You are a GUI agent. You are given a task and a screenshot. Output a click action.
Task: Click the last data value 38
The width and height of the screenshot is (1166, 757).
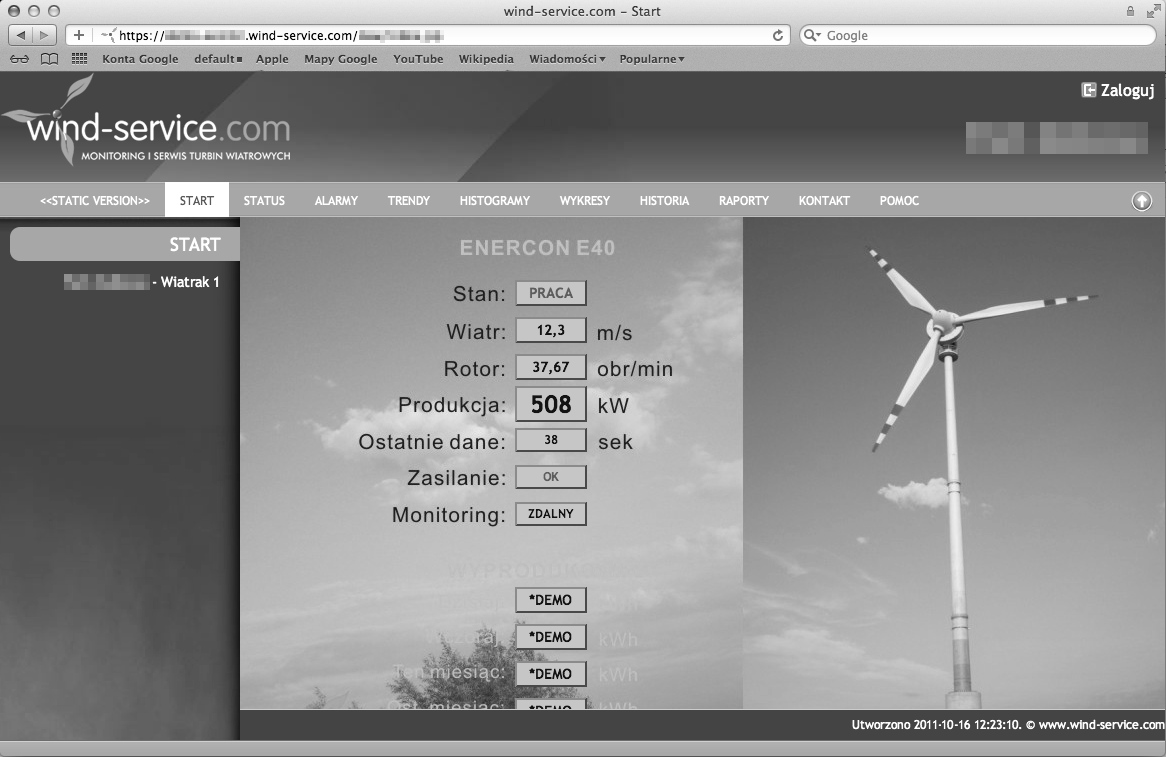click(x=551, y=440)
